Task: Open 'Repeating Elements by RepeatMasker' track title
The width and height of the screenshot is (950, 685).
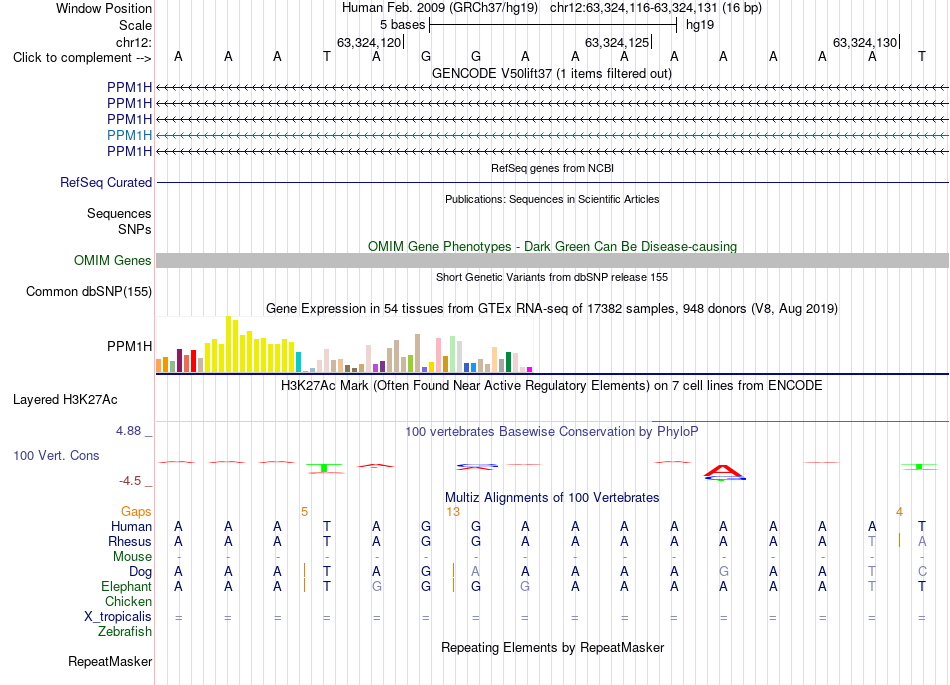Action: tap(552, 647)
